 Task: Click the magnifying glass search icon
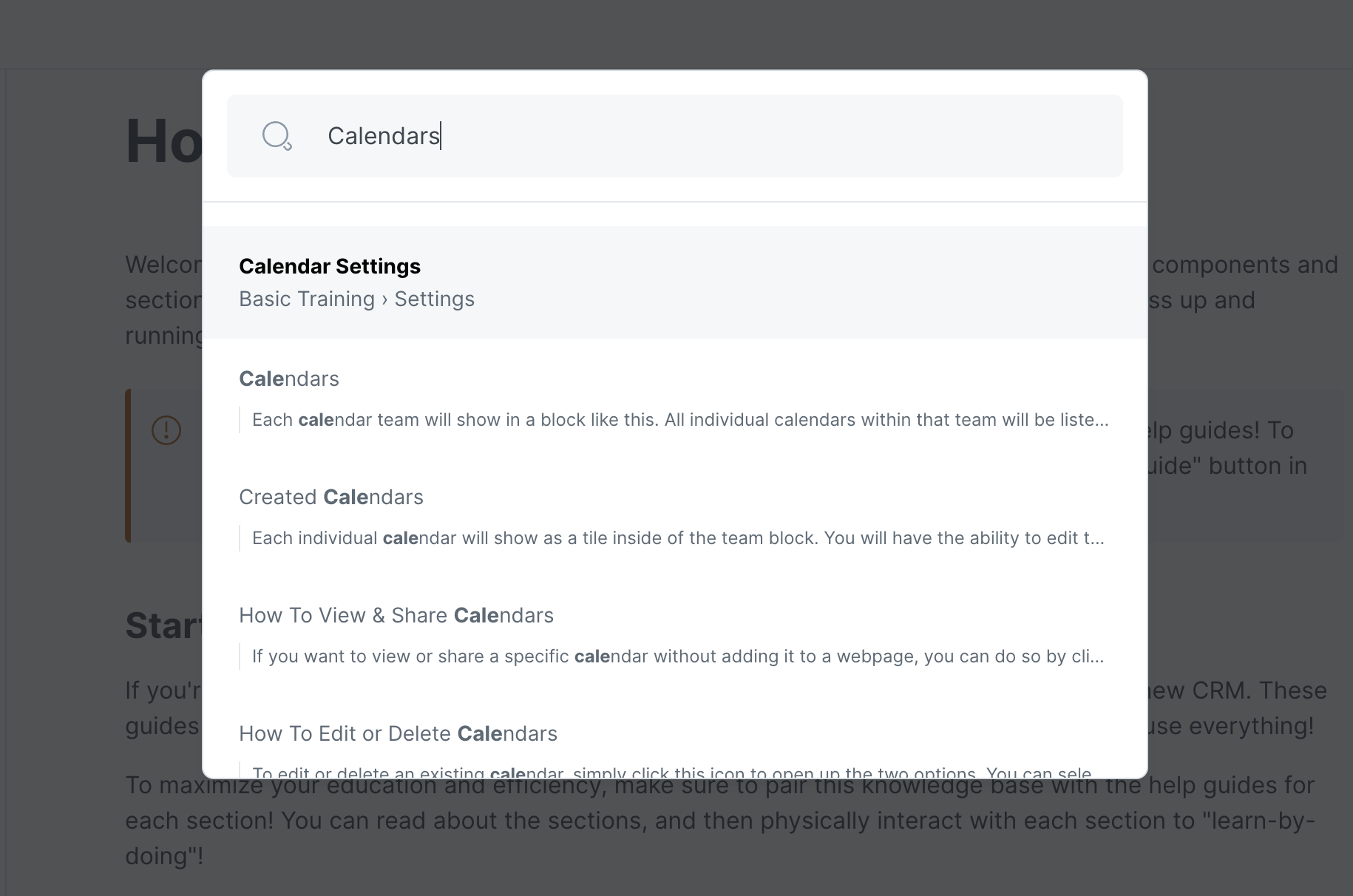tap(277, 136)
